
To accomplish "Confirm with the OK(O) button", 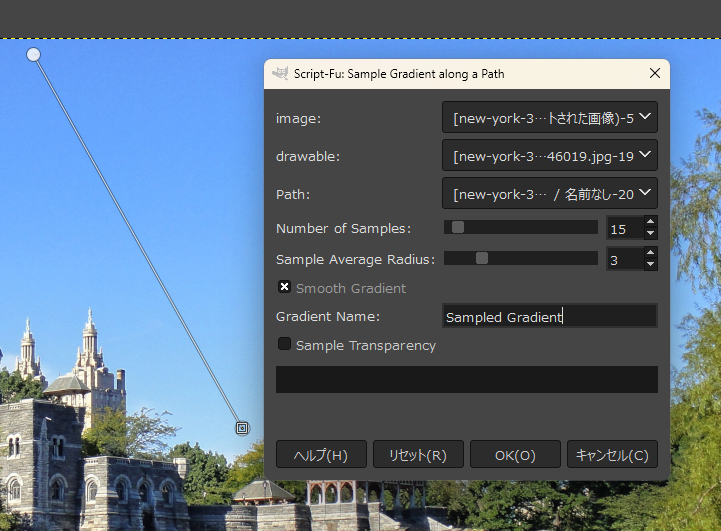I will [x=515, y=455].
